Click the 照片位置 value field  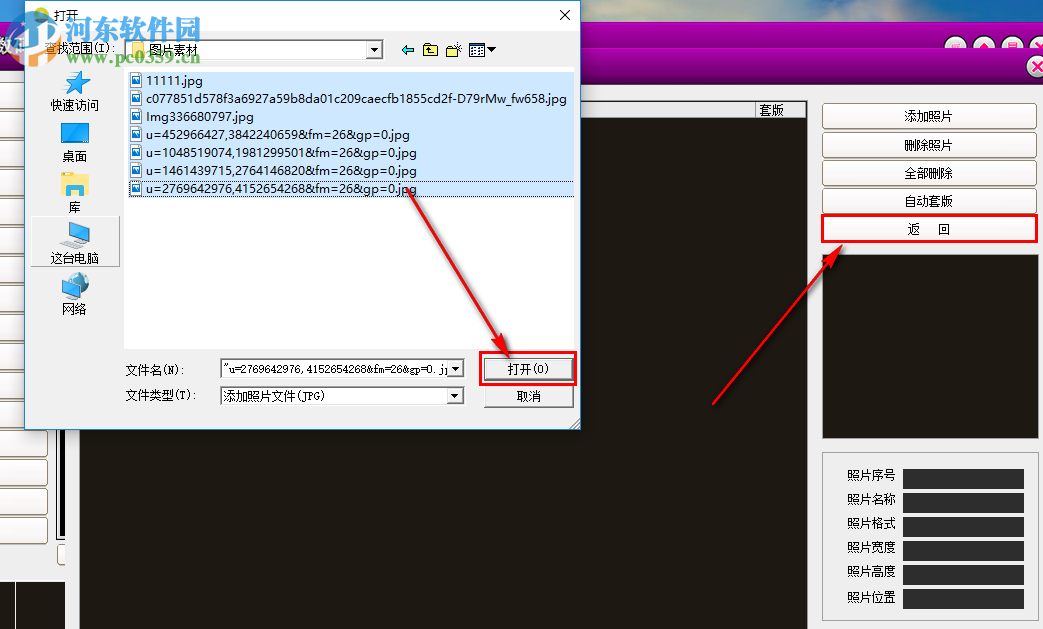963,598
